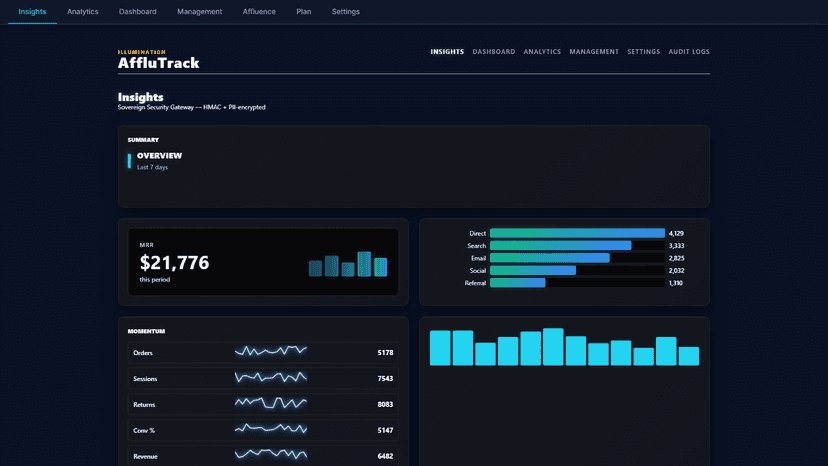Click ANALYTICS in the header navigation
This screenshot has width=828, height=466.
[542, 52]
